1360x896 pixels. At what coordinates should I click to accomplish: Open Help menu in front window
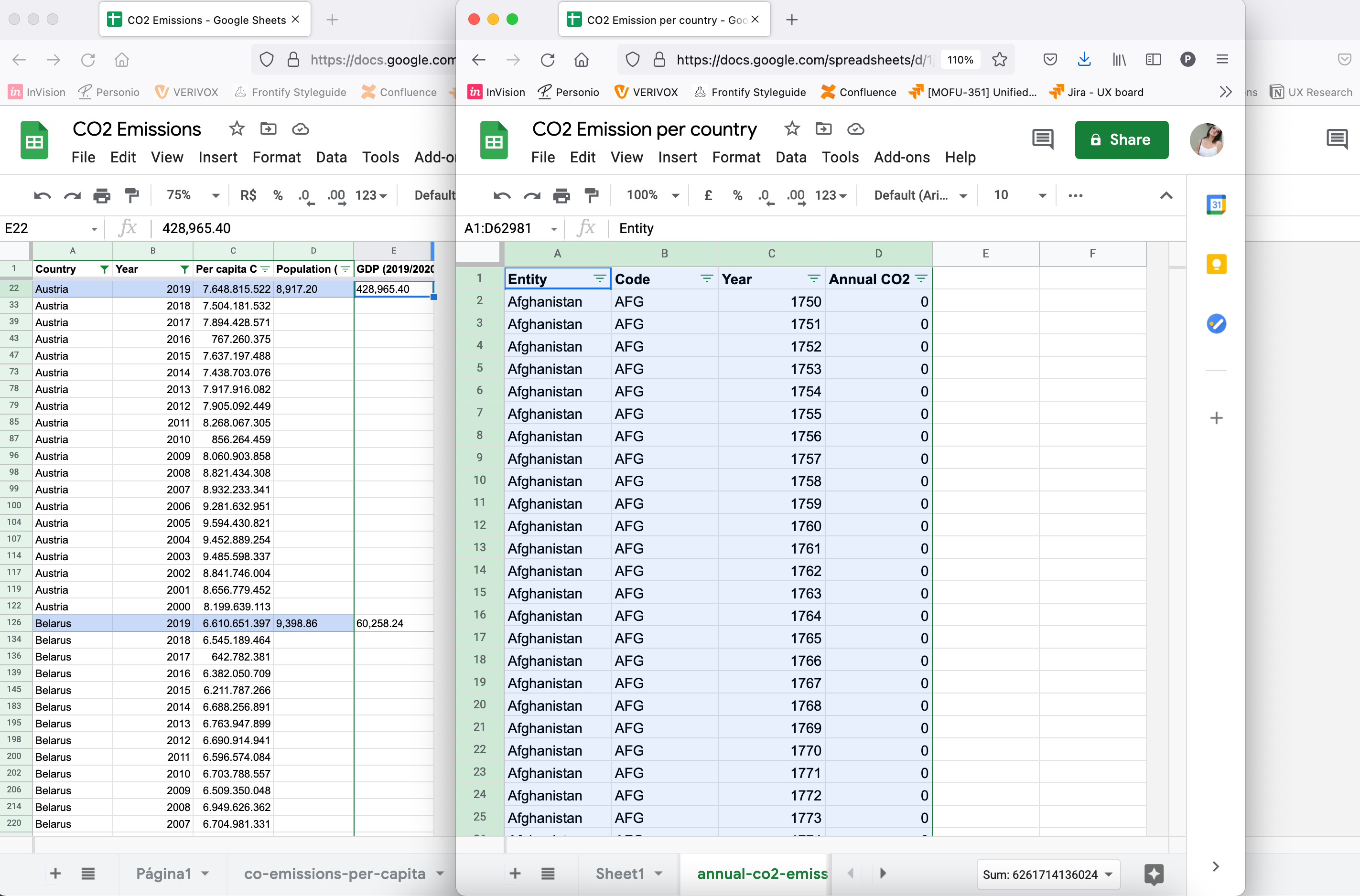click(960, 157)
